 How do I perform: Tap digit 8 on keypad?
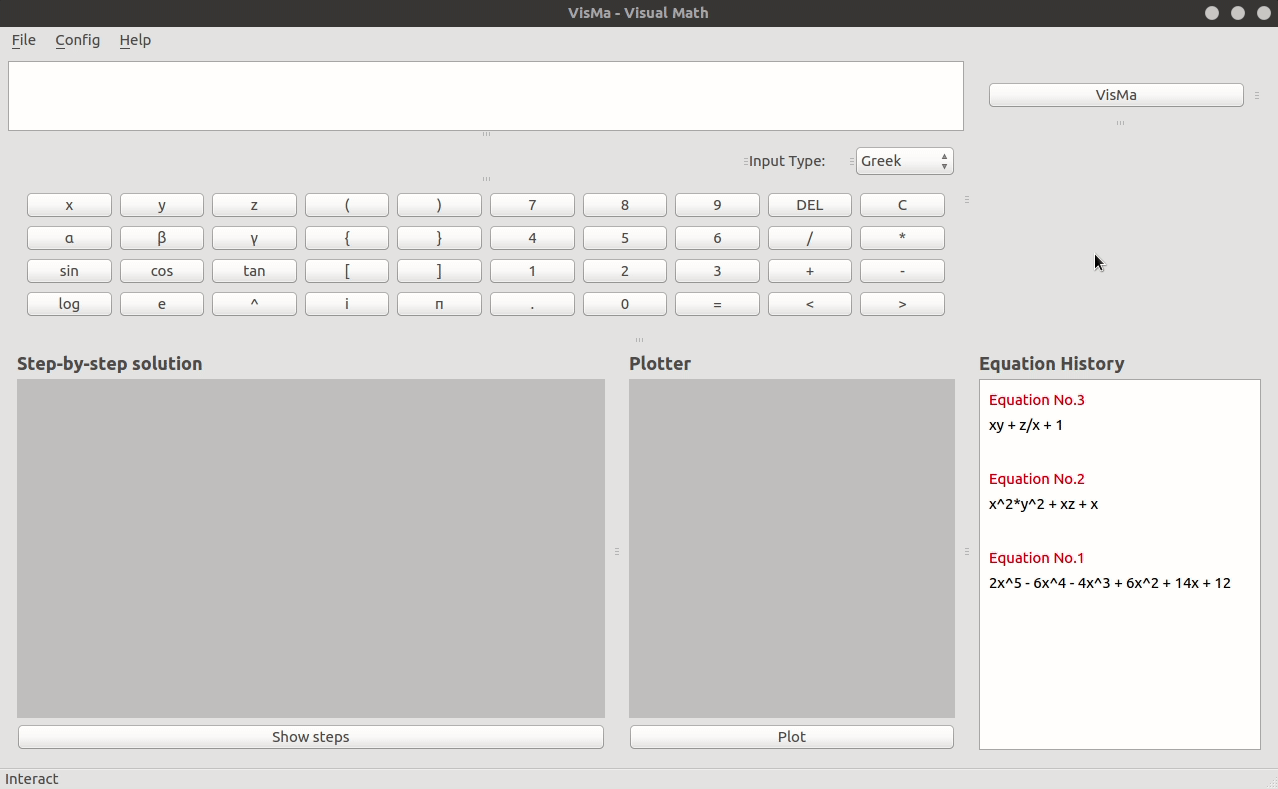pyautogui.click(x=625, y=205)
